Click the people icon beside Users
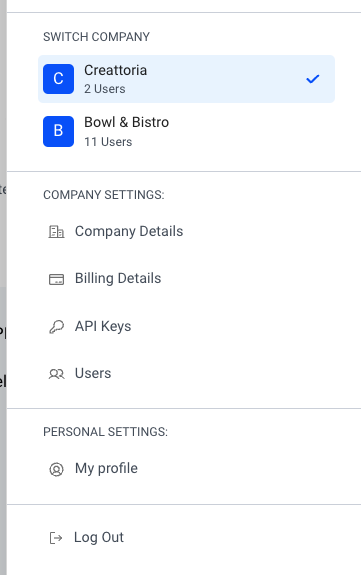 (x=56, y=374)
